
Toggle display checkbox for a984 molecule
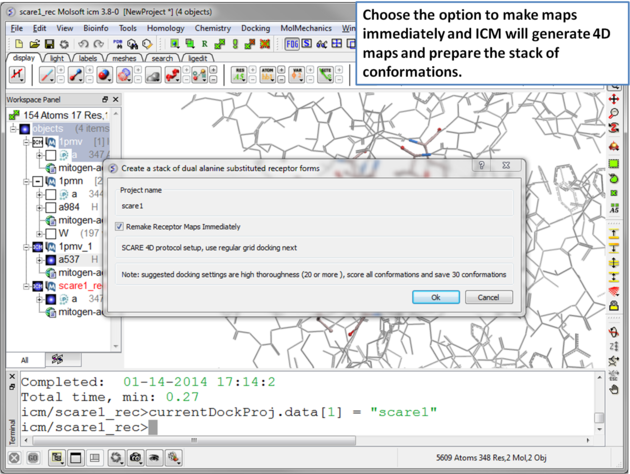tap(51, 207)
